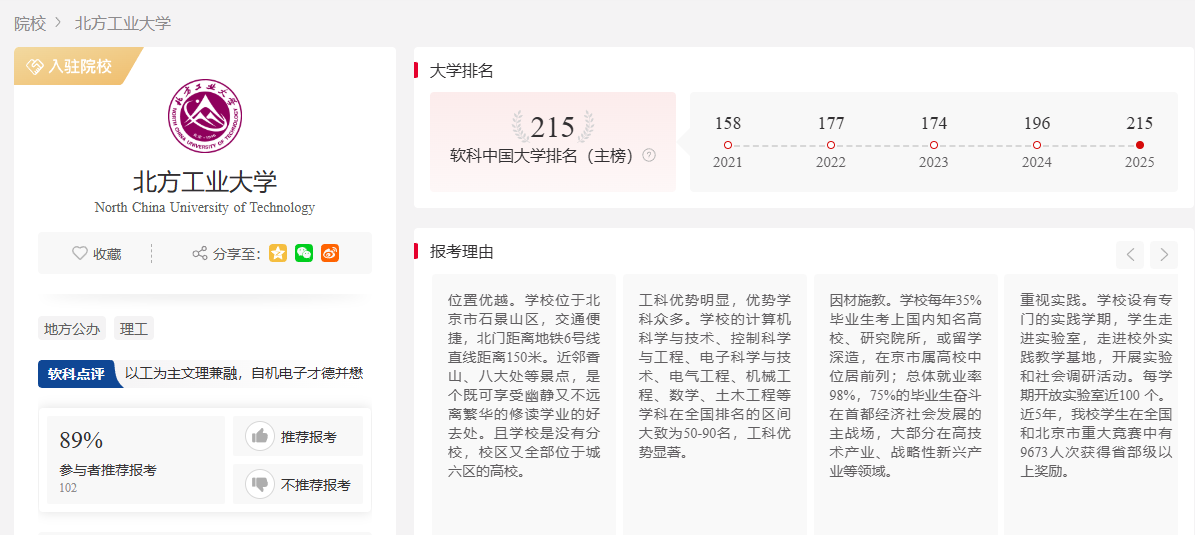Click the 196 ranking value above 2024

[x=1036, y=123]
